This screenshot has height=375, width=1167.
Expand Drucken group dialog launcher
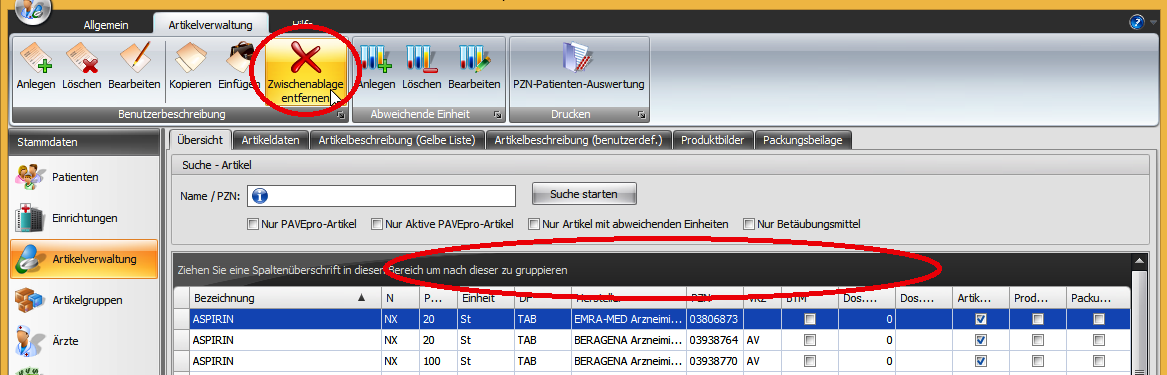click(641, 115)
